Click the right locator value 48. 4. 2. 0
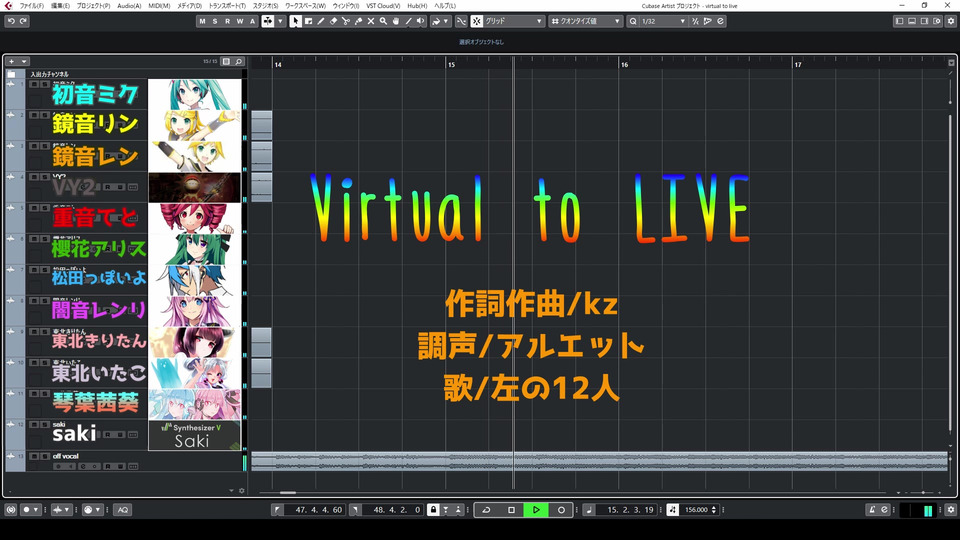The width and height of the screenshot is (960, 540). (396, 509)
